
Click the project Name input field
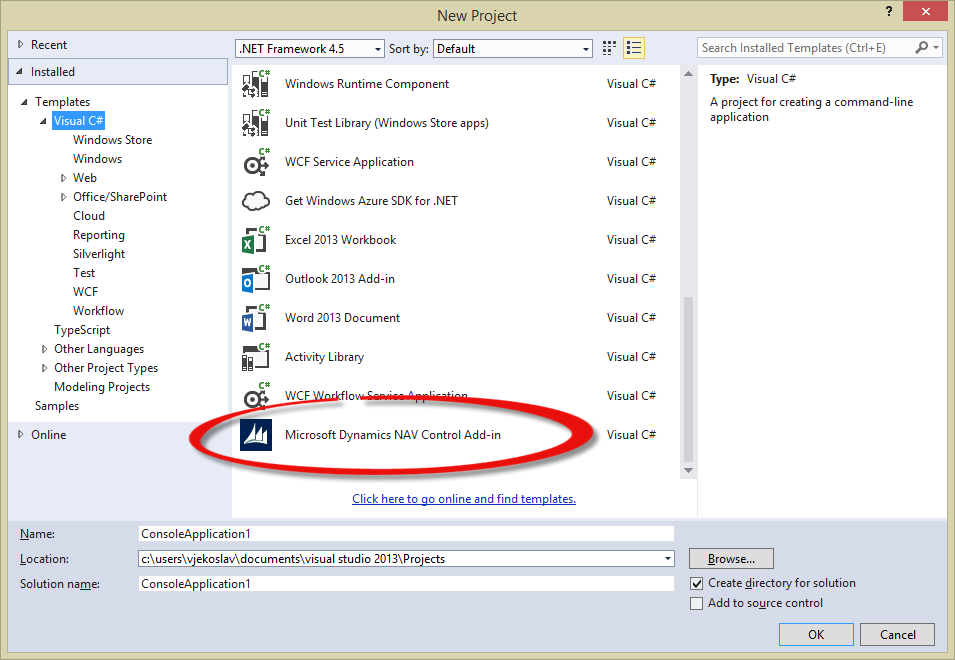pos(406,533)
